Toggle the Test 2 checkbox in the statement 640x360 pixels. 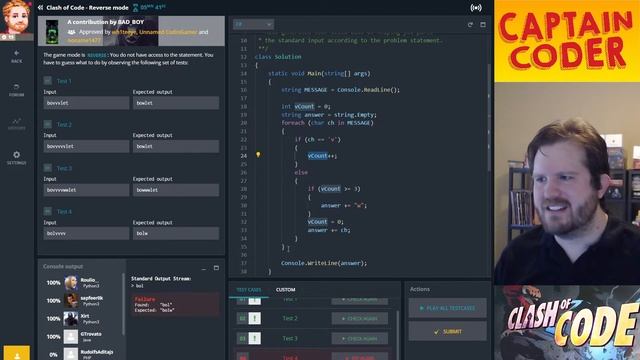pyautogui.click(x=47, y=124)
